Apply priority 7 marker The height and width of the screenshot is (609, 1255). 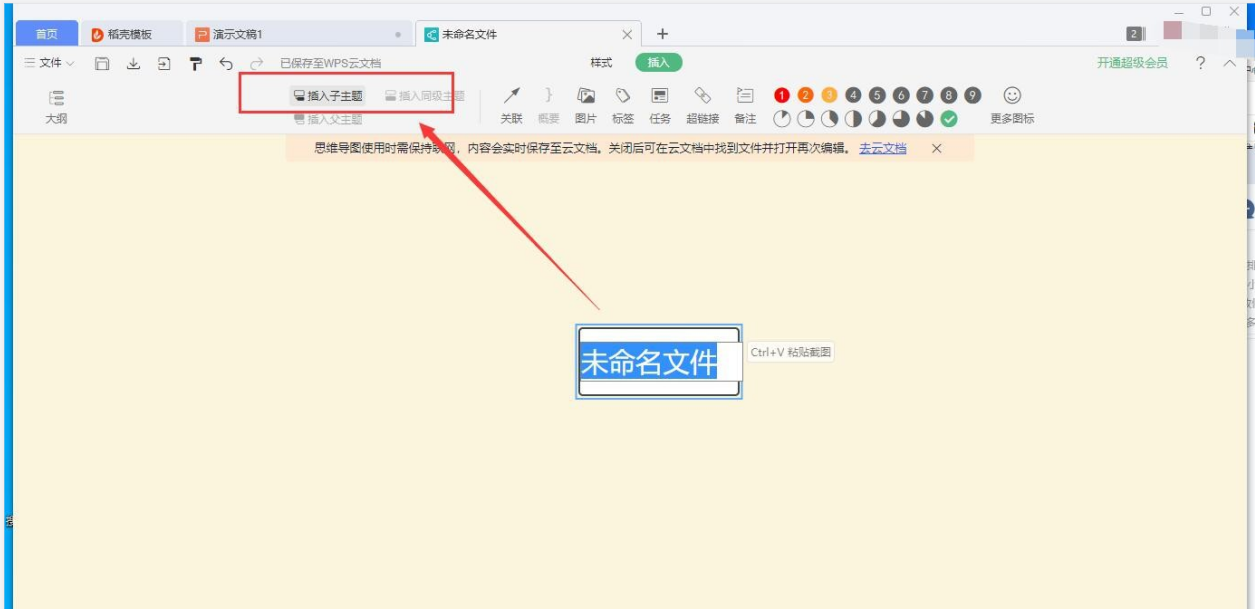(925, 95)
